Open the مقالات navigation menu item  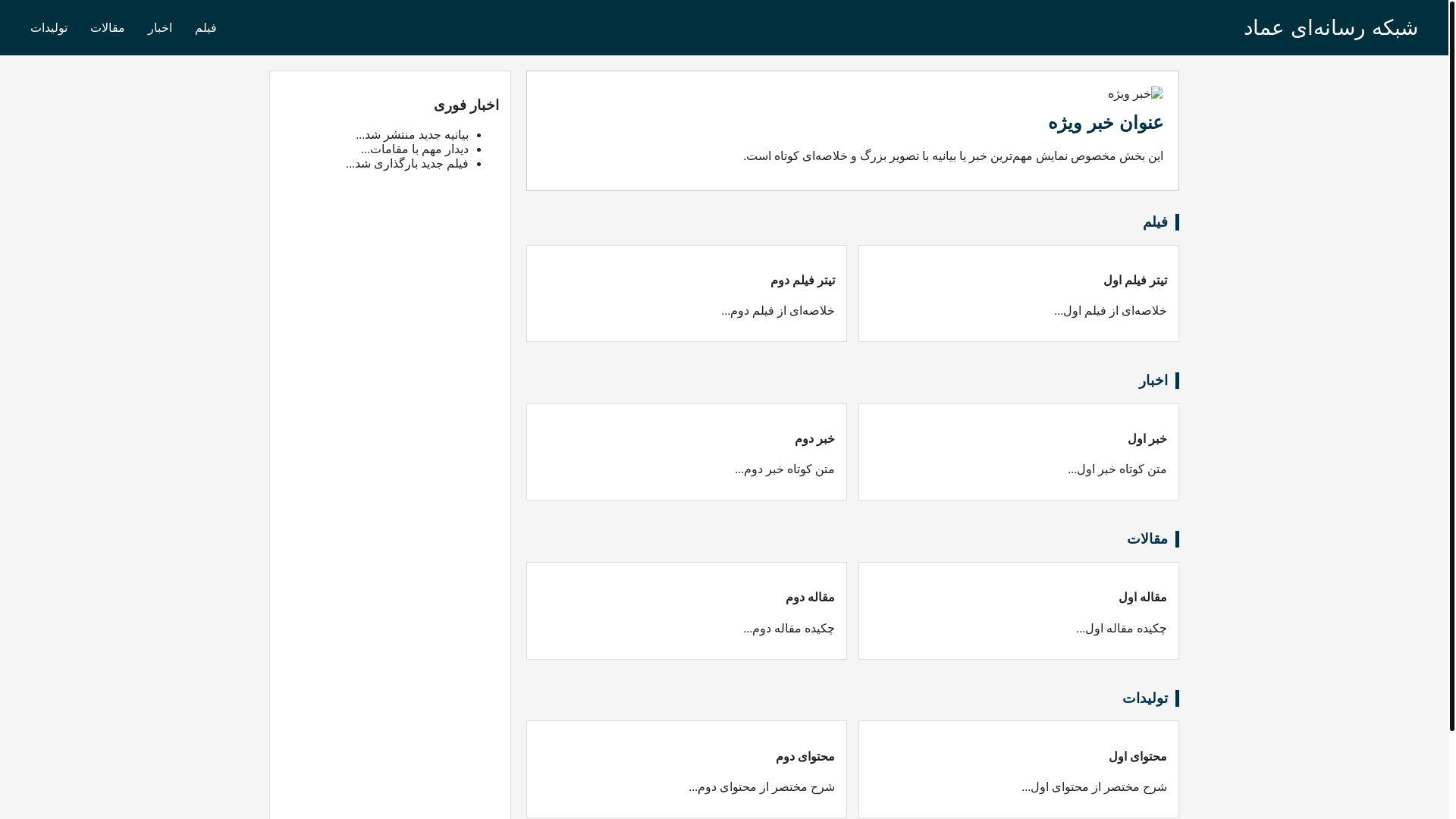click(107, 28)
